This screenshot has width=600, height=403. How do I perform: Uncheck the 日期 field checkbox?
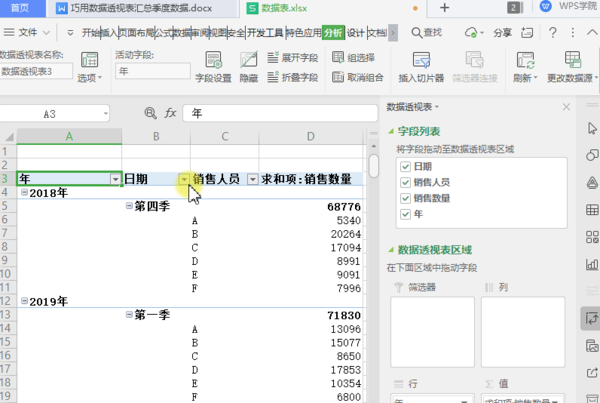tap(404, 166)
